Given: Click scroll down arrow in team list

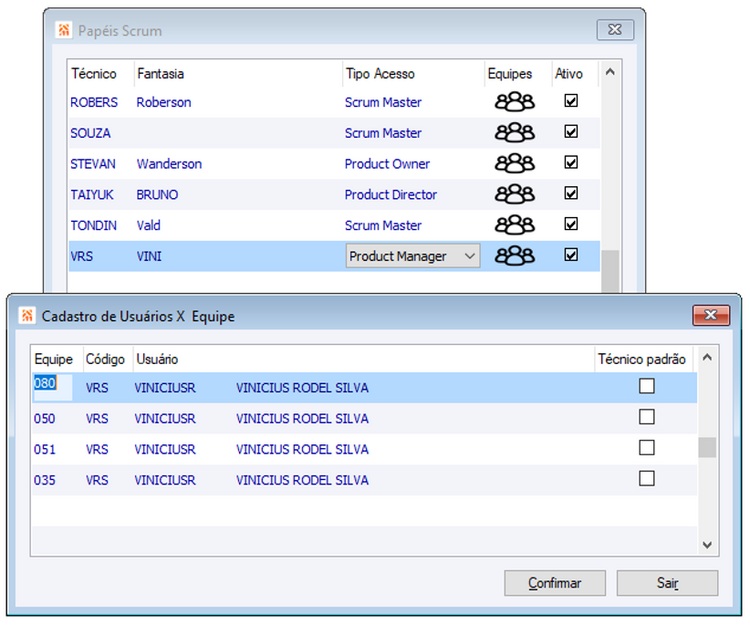Looking at the screenshot, I should pyautogui.click(x=707, y=545).
